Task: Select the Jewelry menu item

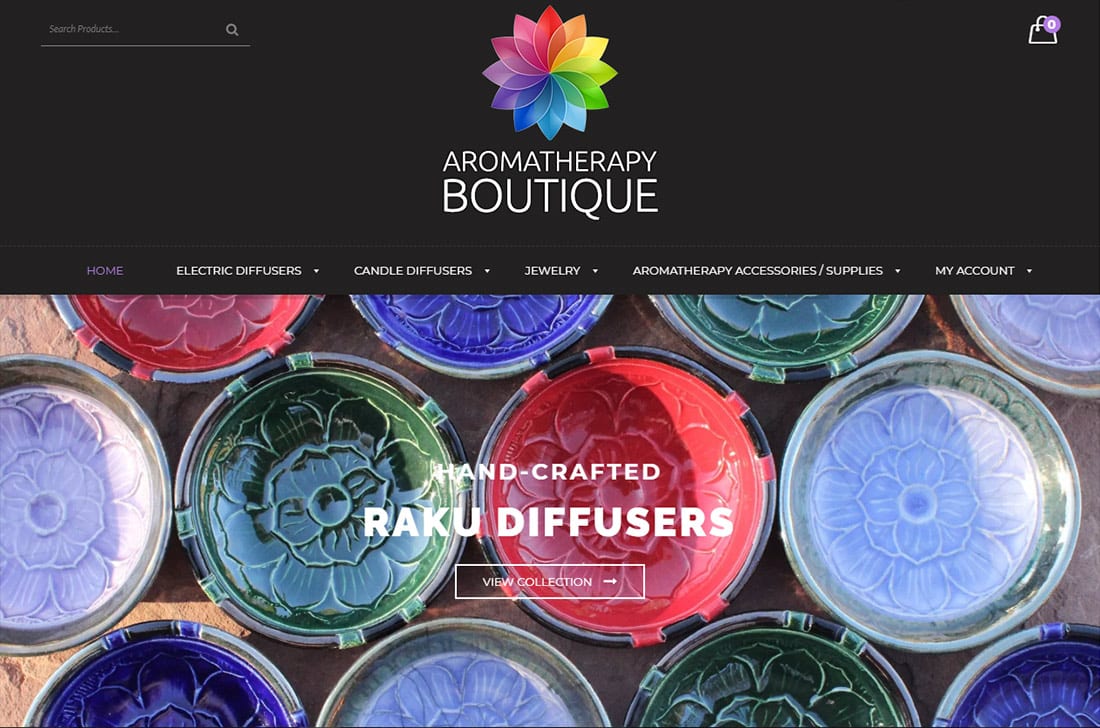Action: tap(552, 271)
